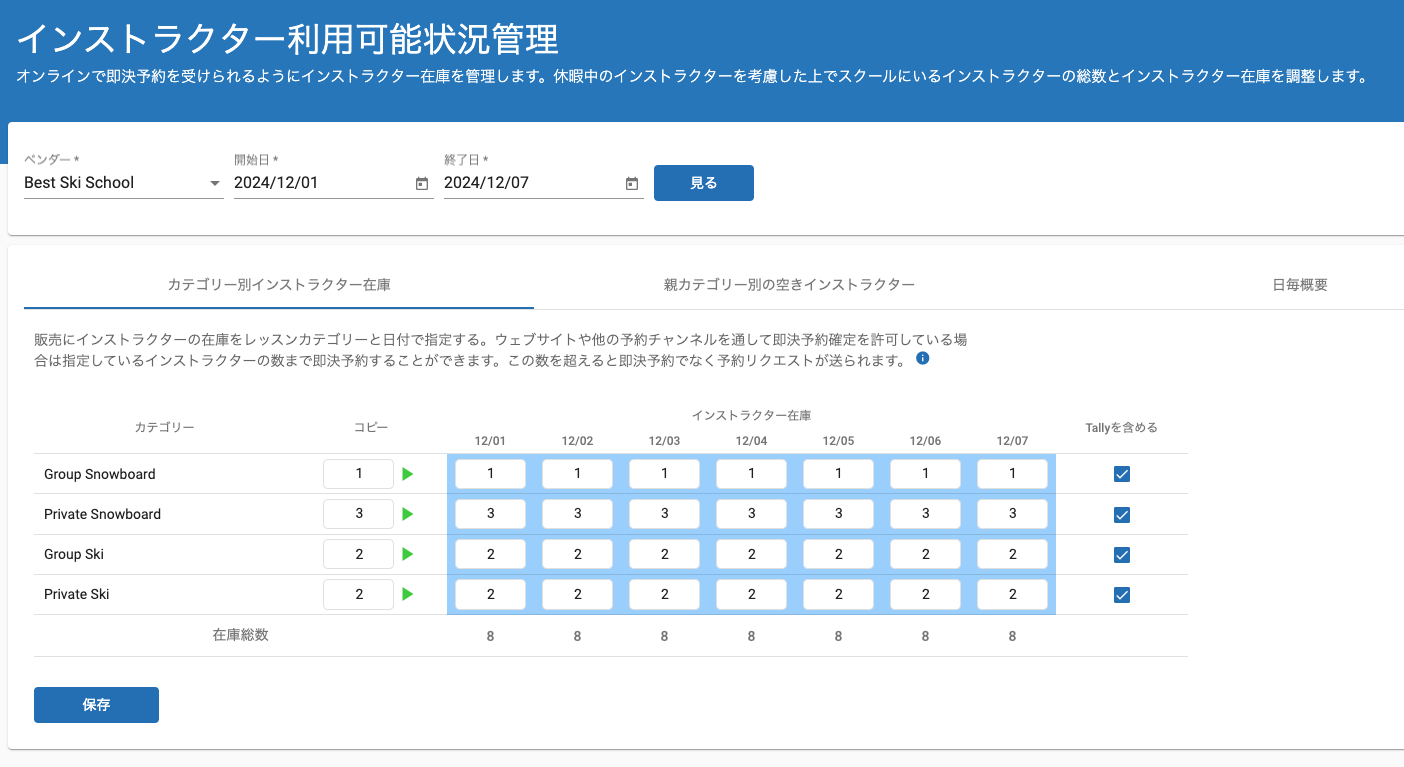Click the 見る button
The width and height of the screenshot is (1404, 767).
[703, 183]
